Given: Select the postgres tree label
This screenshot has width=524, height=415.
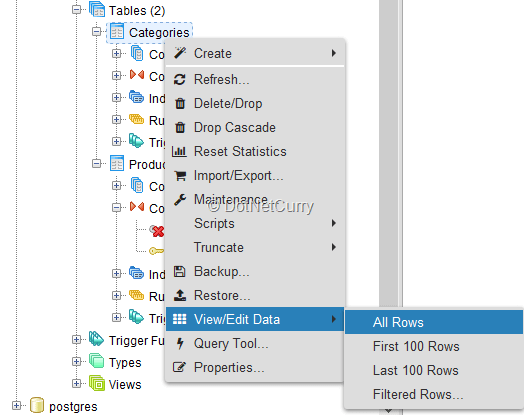Looking at the screenshot, I should tap(73, 407).
